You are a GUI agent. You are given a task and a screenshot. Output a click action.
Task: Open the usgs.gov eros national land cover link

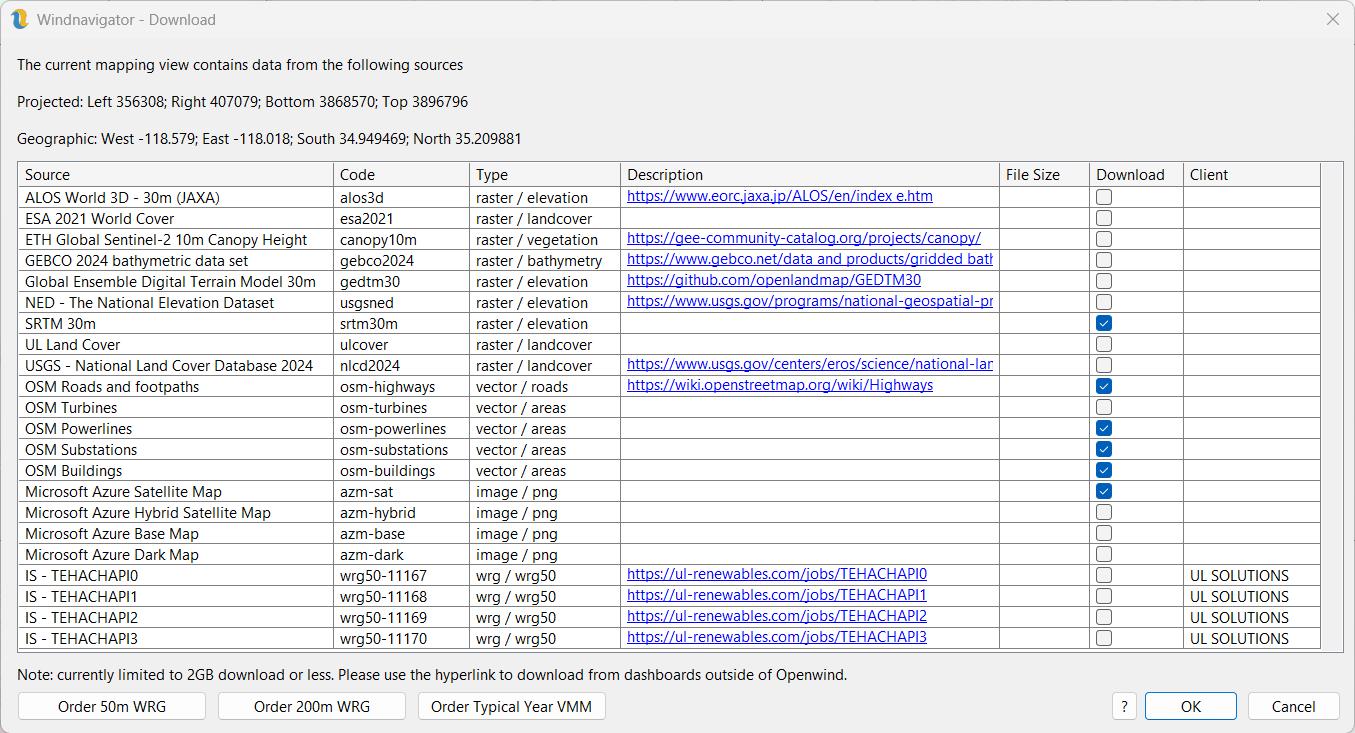click(810, 364)
